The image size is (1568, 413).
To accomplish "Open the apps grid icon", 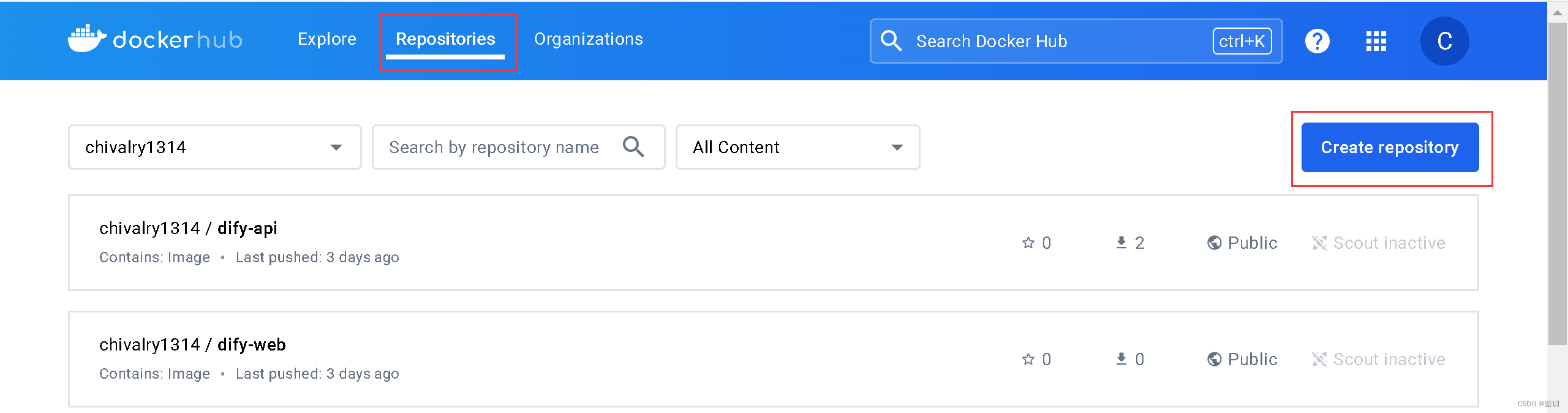I will pos(1376,41).
